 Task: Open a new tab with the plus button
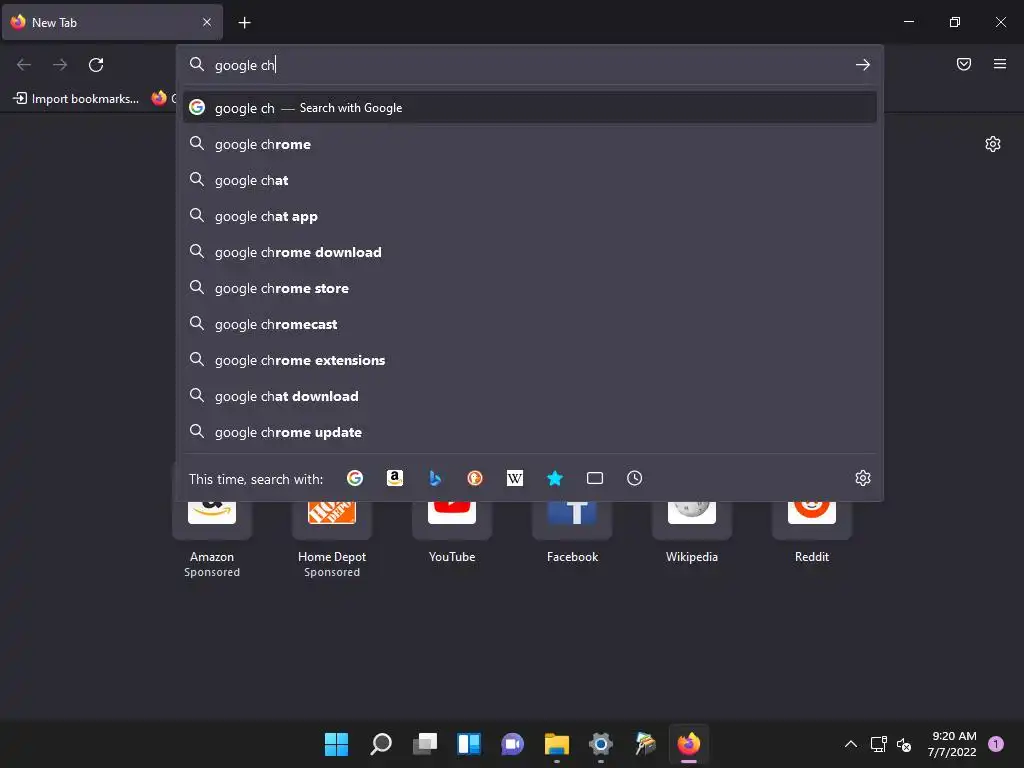(244, 23)
